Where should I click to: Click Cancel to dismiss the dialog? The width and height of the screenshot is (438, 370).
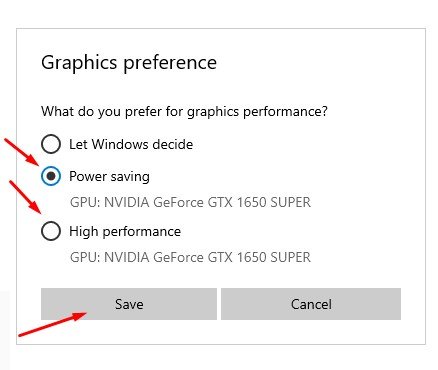pyautogui.click(x=311, y=304)
